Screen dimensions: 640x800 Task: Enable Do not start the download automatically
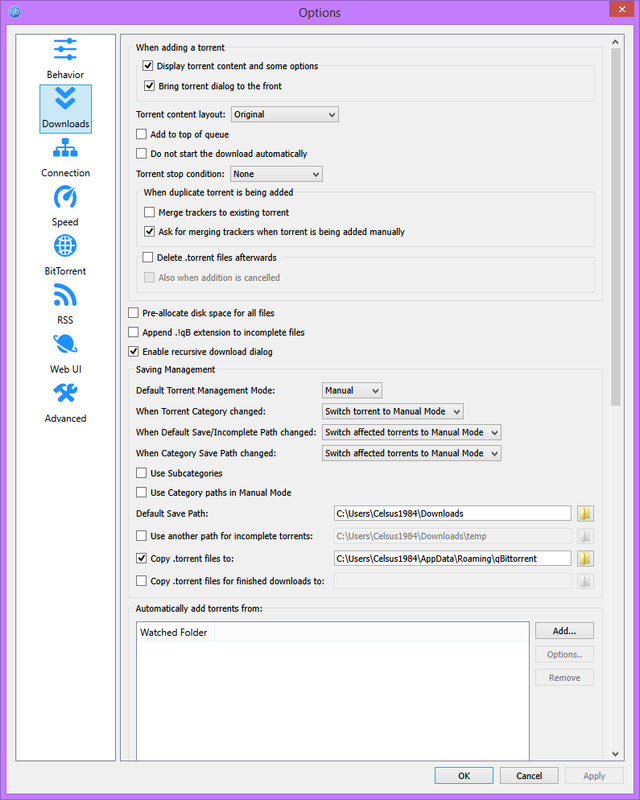coord(141,154)
